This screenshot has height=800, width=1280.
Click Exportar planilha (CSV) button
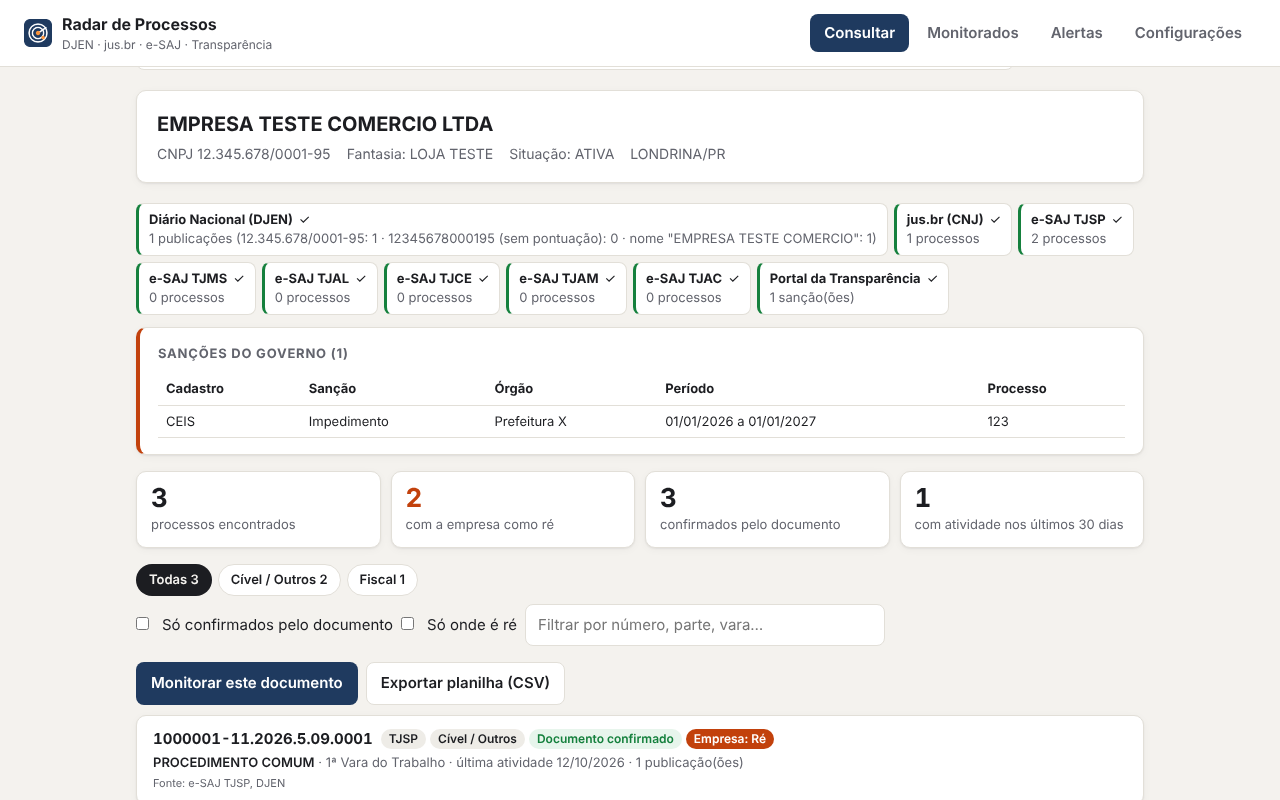click(x=465, y=683)
